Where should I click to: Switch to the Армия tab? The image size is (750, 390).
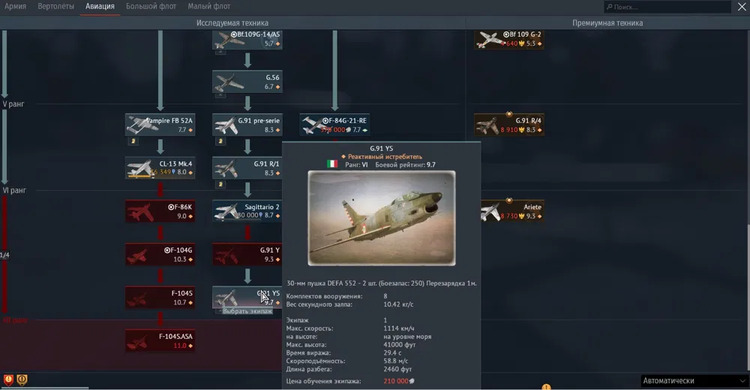tap(15, 7)
